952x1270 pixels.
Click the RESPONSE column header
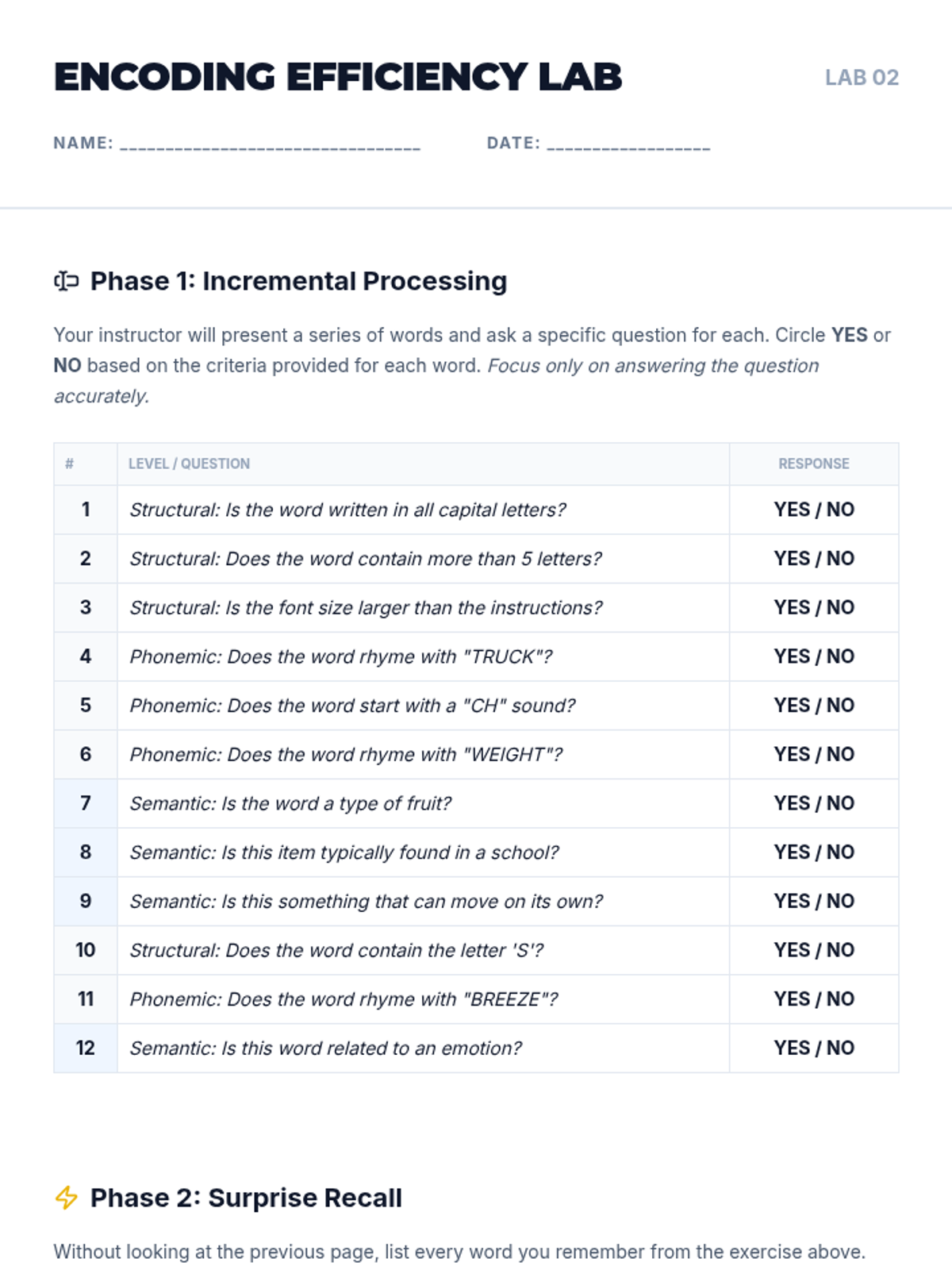coord(813,464)
